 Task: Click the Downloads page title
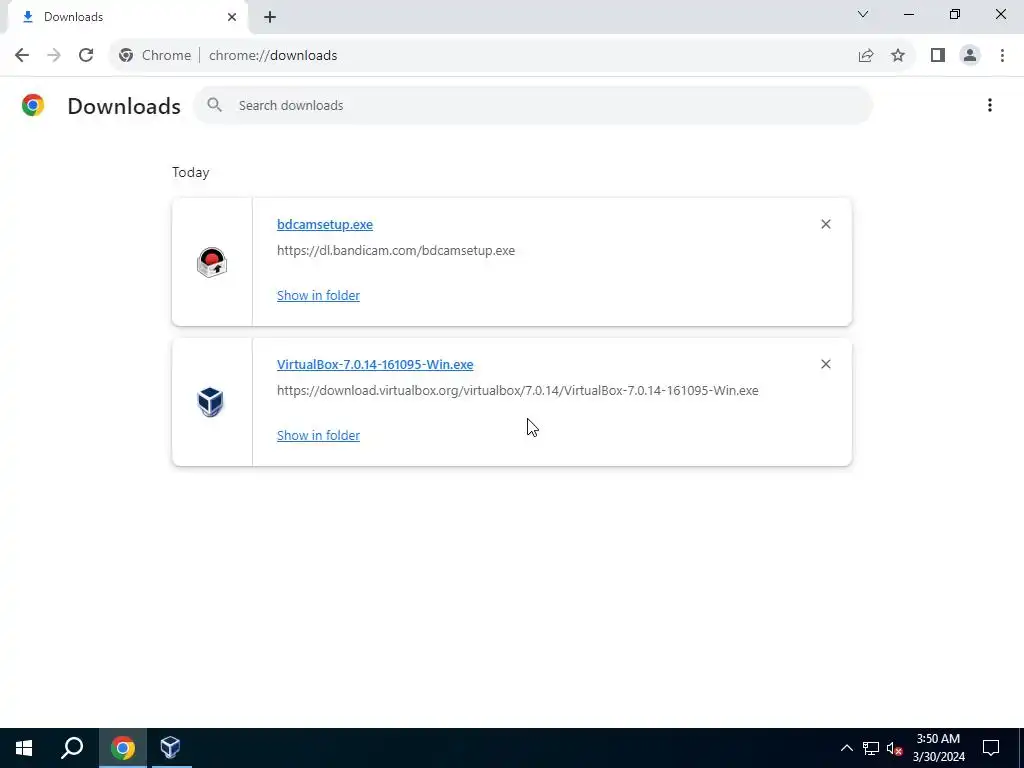pyautogui.click(x=124, y=106)
